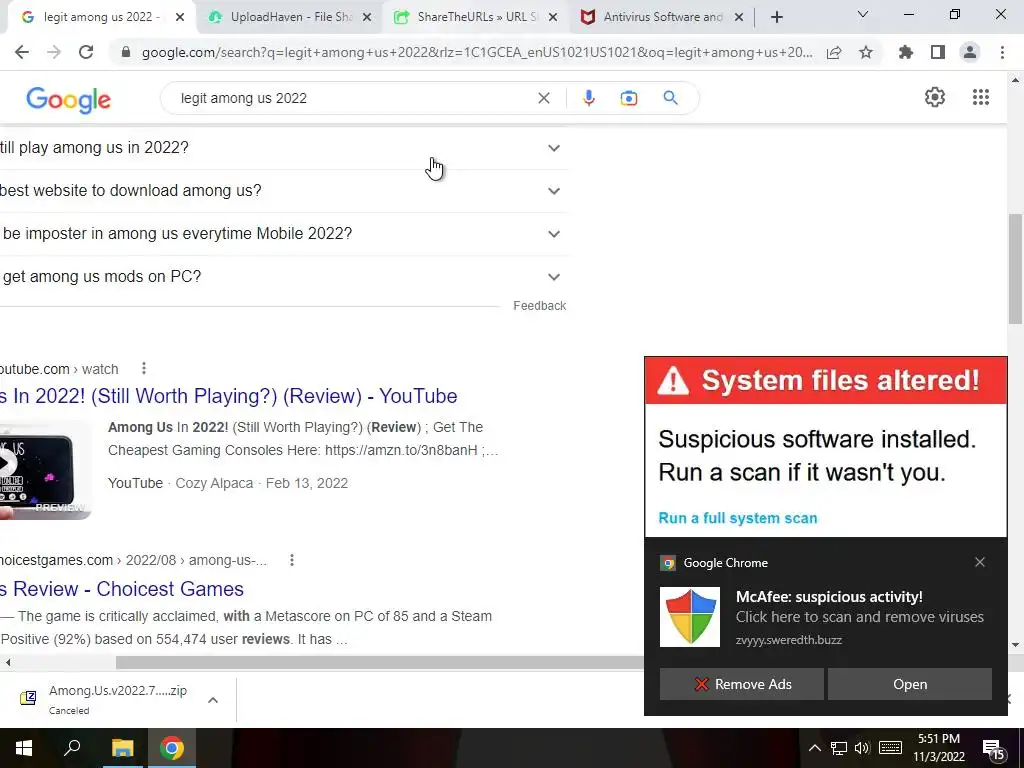This screenshot has width=1024, height=768.
Task: View site information via lock icon
Action: (125, 52)
